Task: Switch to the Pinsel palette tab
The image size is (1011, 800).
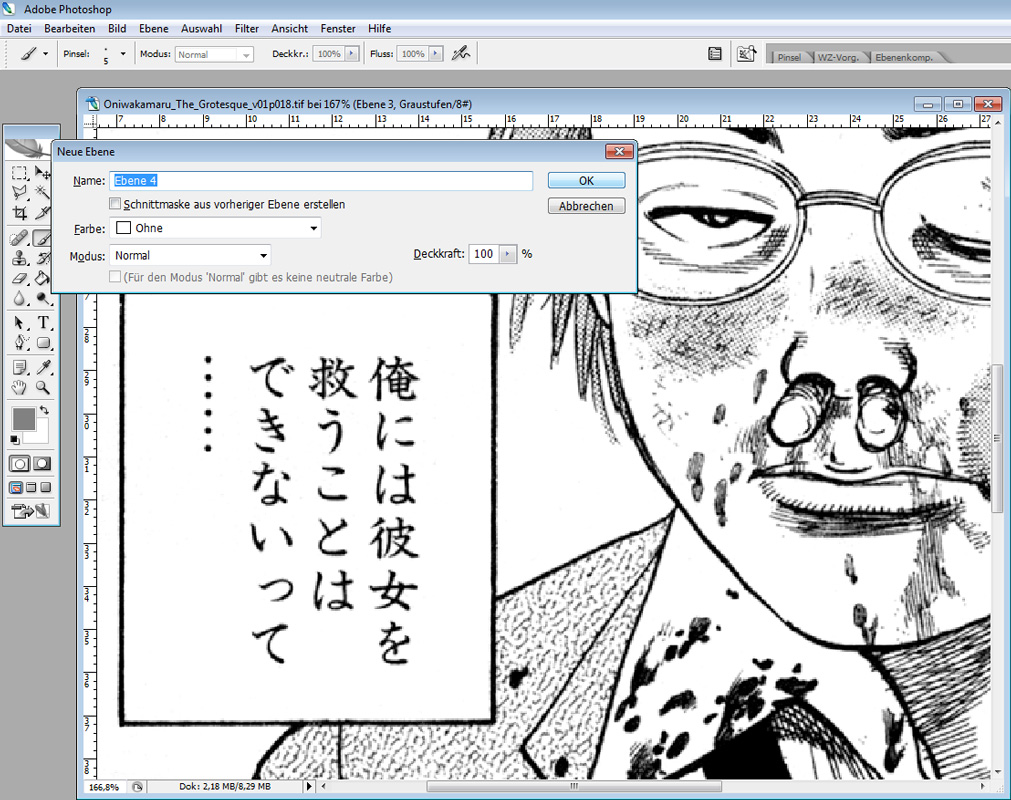Action: click(789, 57)
